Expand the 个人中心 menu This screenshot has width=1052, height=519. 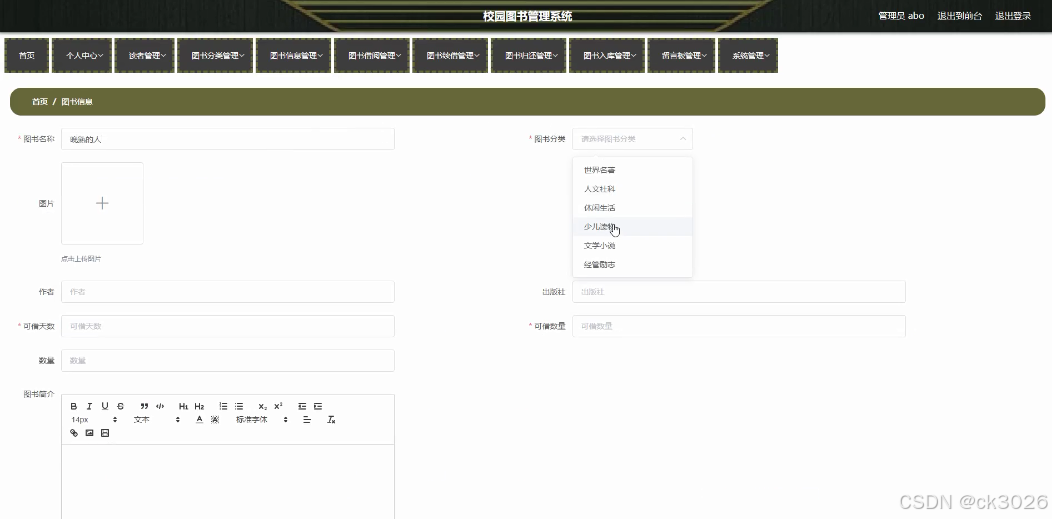84,56
